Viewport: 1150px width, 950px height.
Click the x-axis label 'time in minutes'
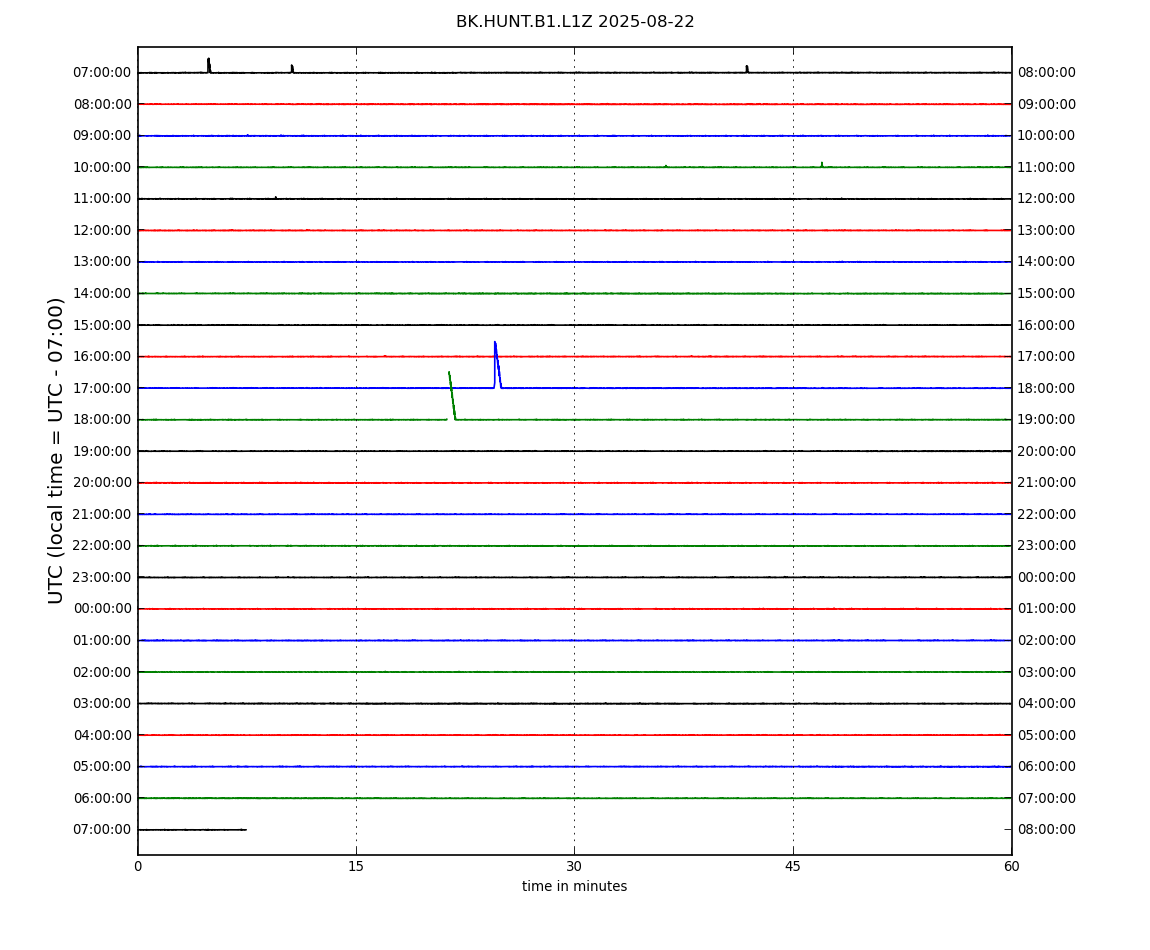click(574, 886)
